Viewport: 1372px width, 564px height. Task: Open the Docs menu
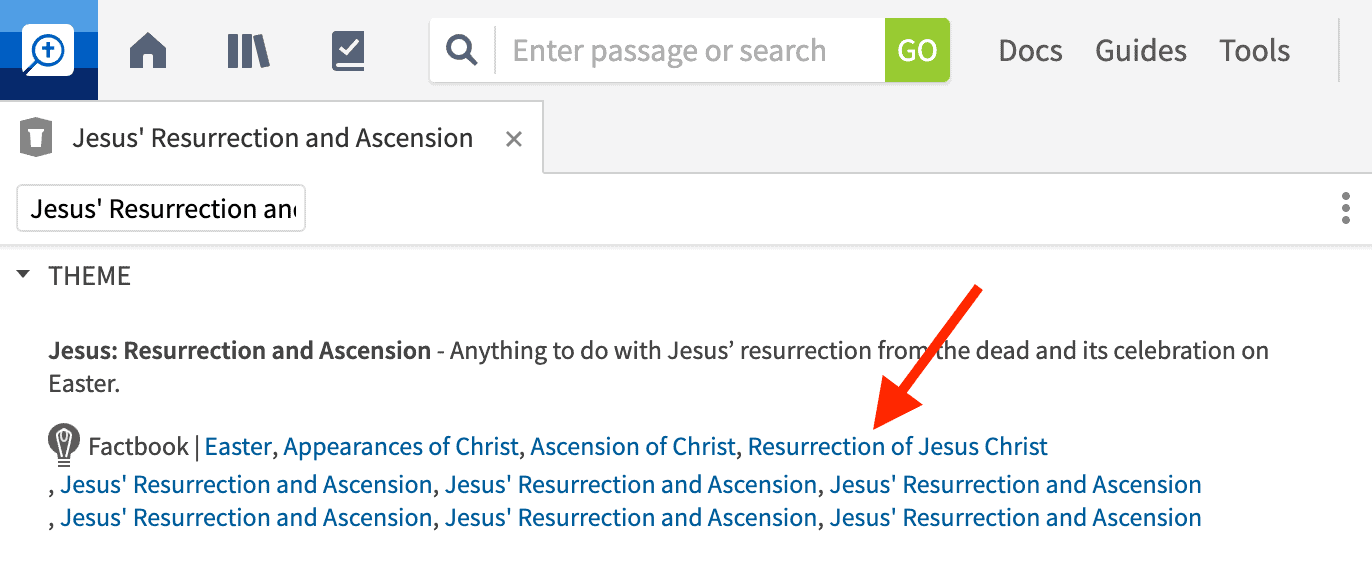tap(1030, 50)
